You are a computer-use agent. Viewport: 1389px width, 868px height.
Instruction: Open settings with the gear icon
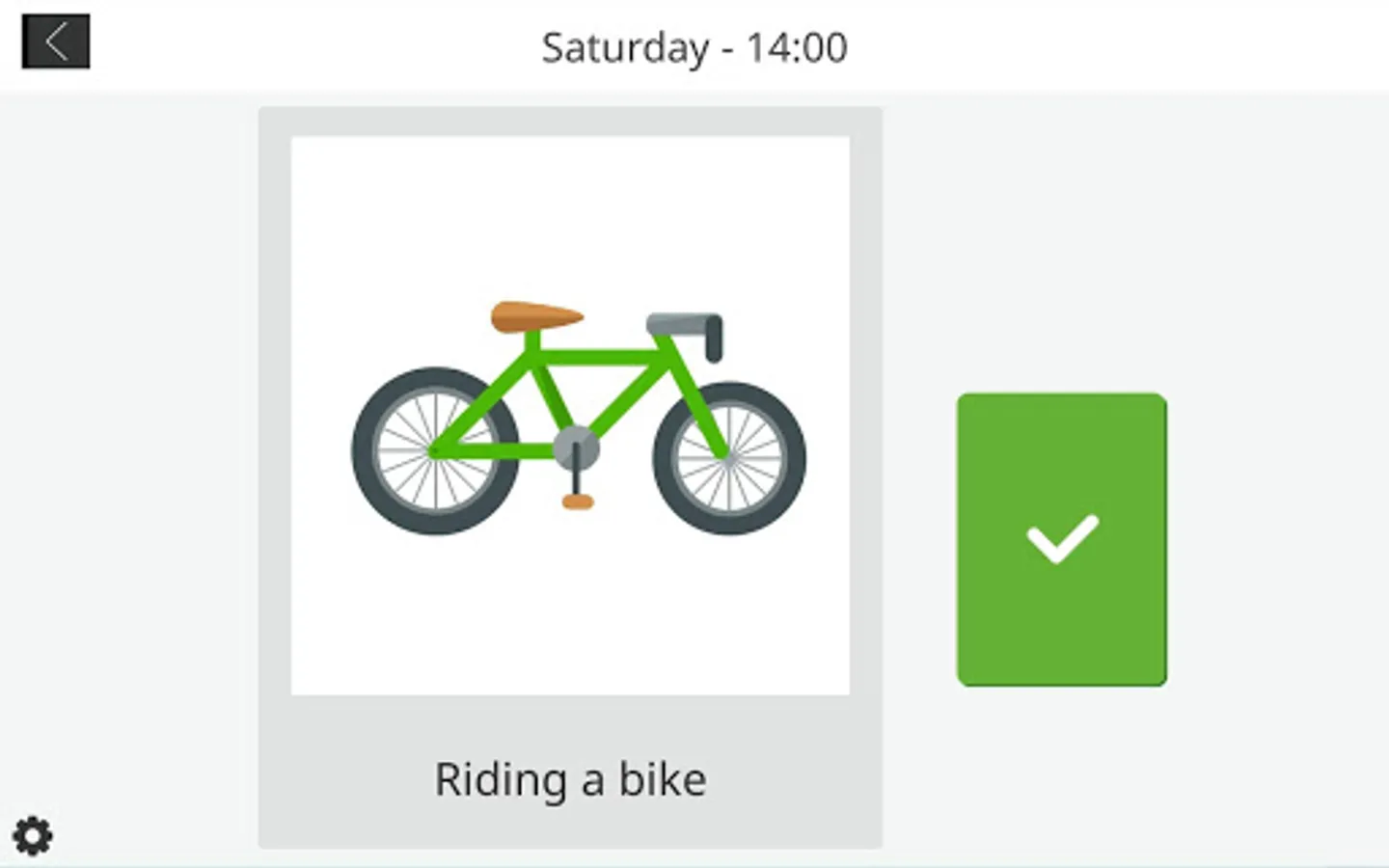(x=33, y=835)
